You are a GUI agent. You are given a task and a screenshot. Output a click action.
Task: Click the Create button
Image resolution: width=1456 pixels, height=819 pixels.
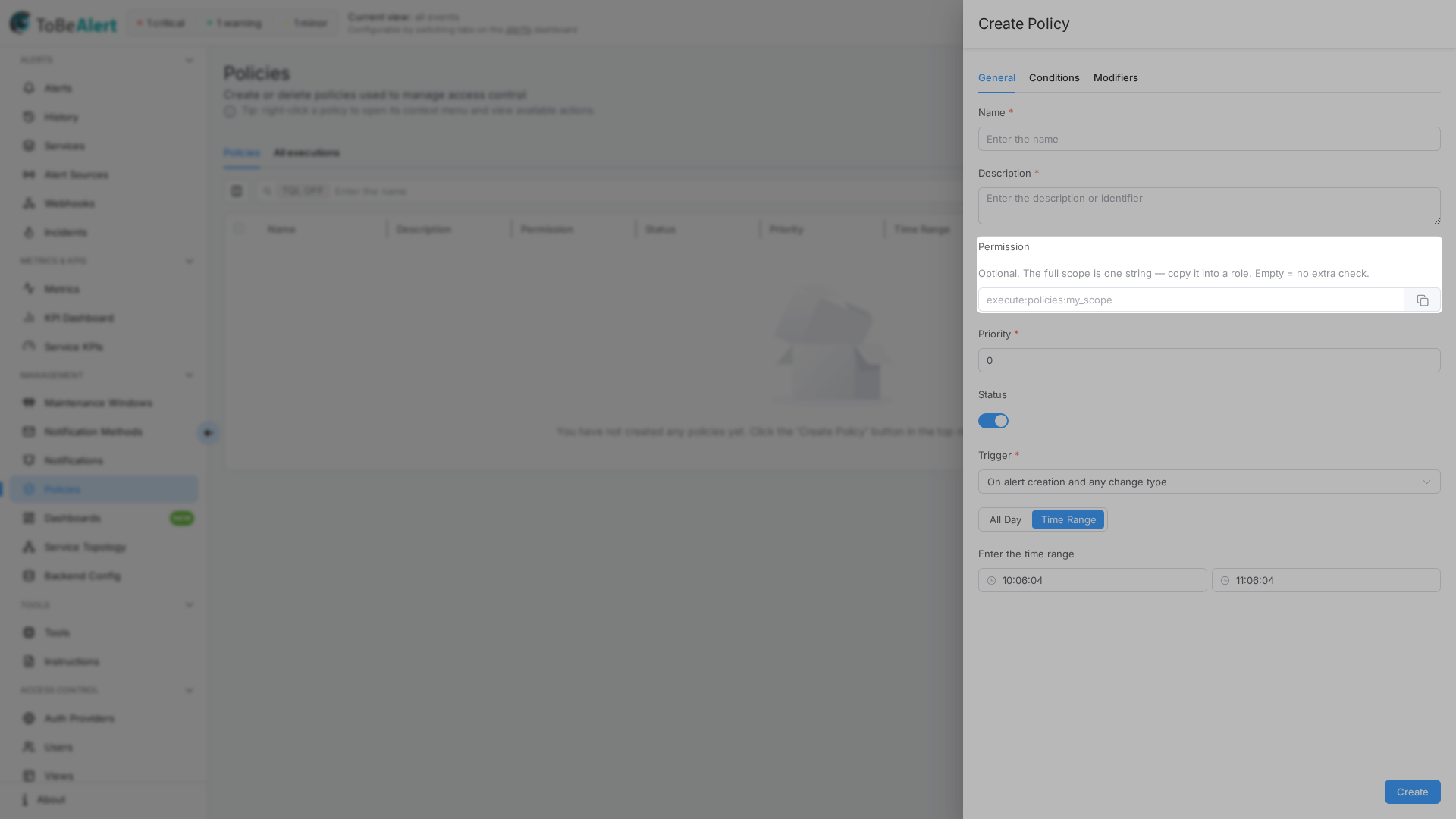tap(1412, 792)
